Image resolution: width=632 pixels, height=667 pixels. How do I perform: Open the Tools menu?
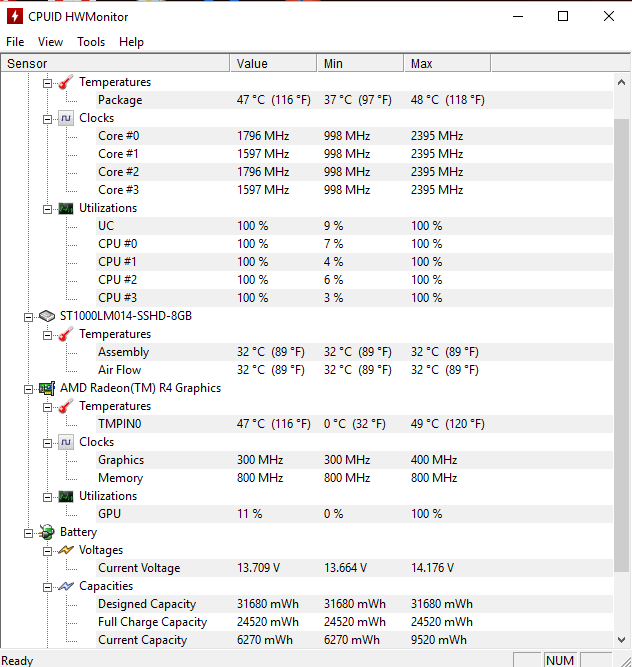tap(91, 42)
